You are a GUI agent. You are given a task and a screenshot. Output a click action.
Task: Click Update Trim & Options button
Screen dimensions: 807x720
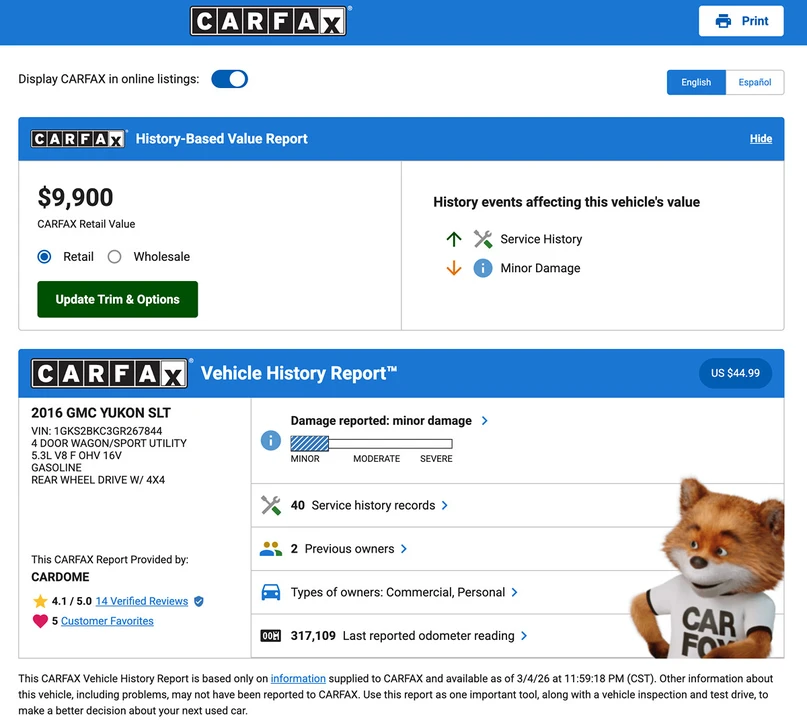(x=117, y=300)
